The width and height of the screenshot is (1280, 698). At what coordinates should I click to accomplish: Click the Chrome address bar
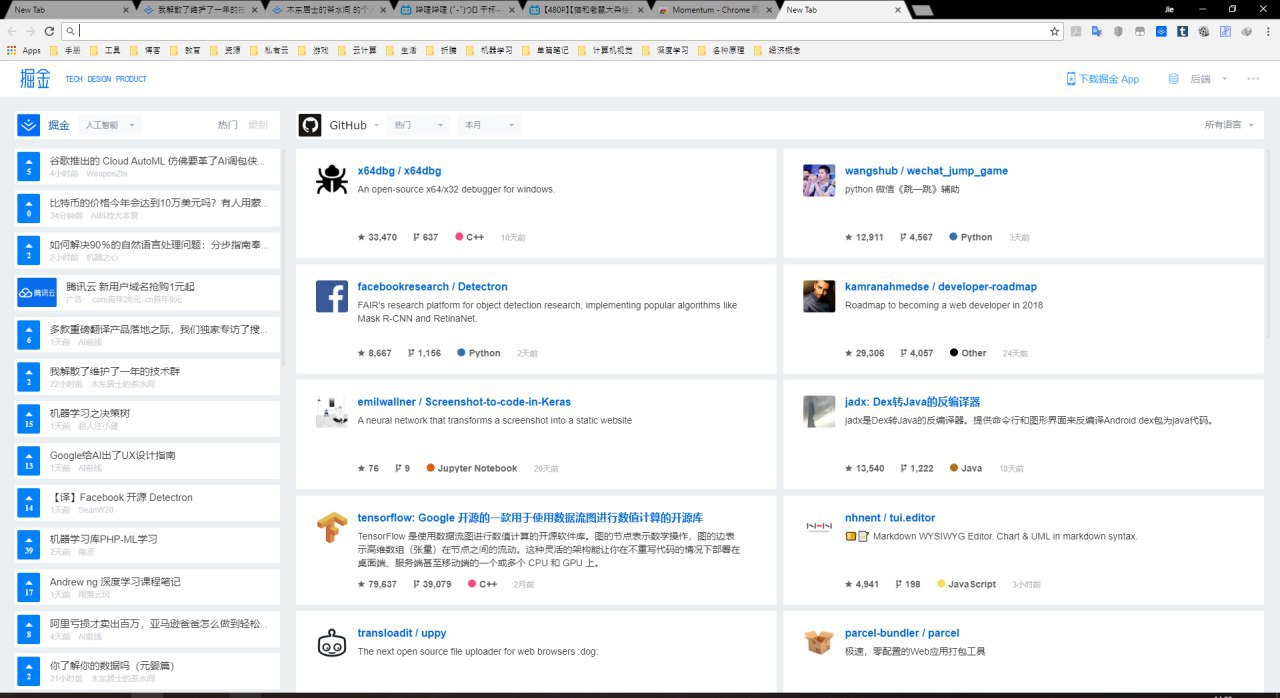pos(560,31)
